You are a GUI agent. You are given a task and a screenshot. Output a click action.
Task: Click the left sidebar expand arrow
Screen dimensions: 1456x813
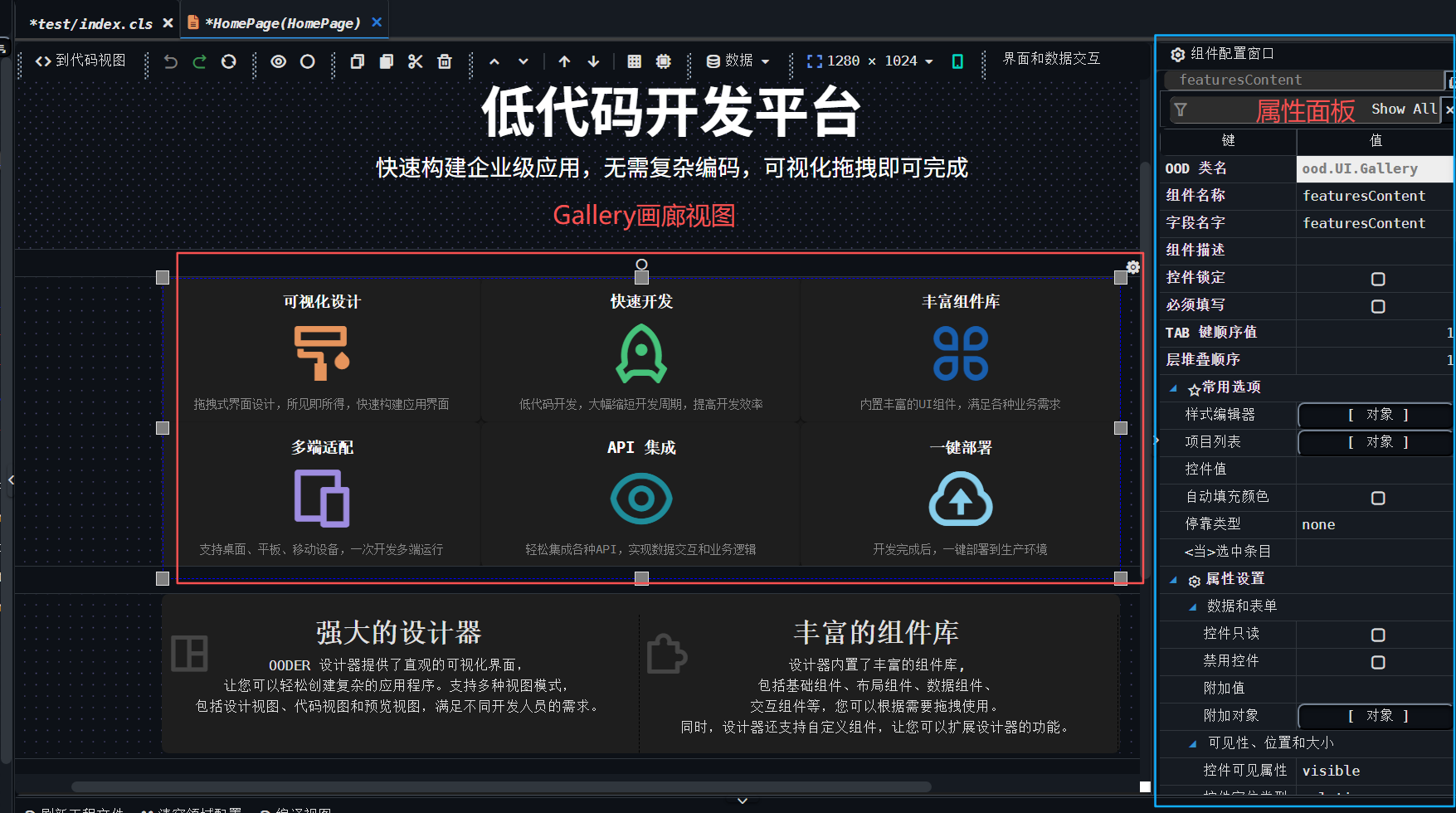(x=11, y=480)
